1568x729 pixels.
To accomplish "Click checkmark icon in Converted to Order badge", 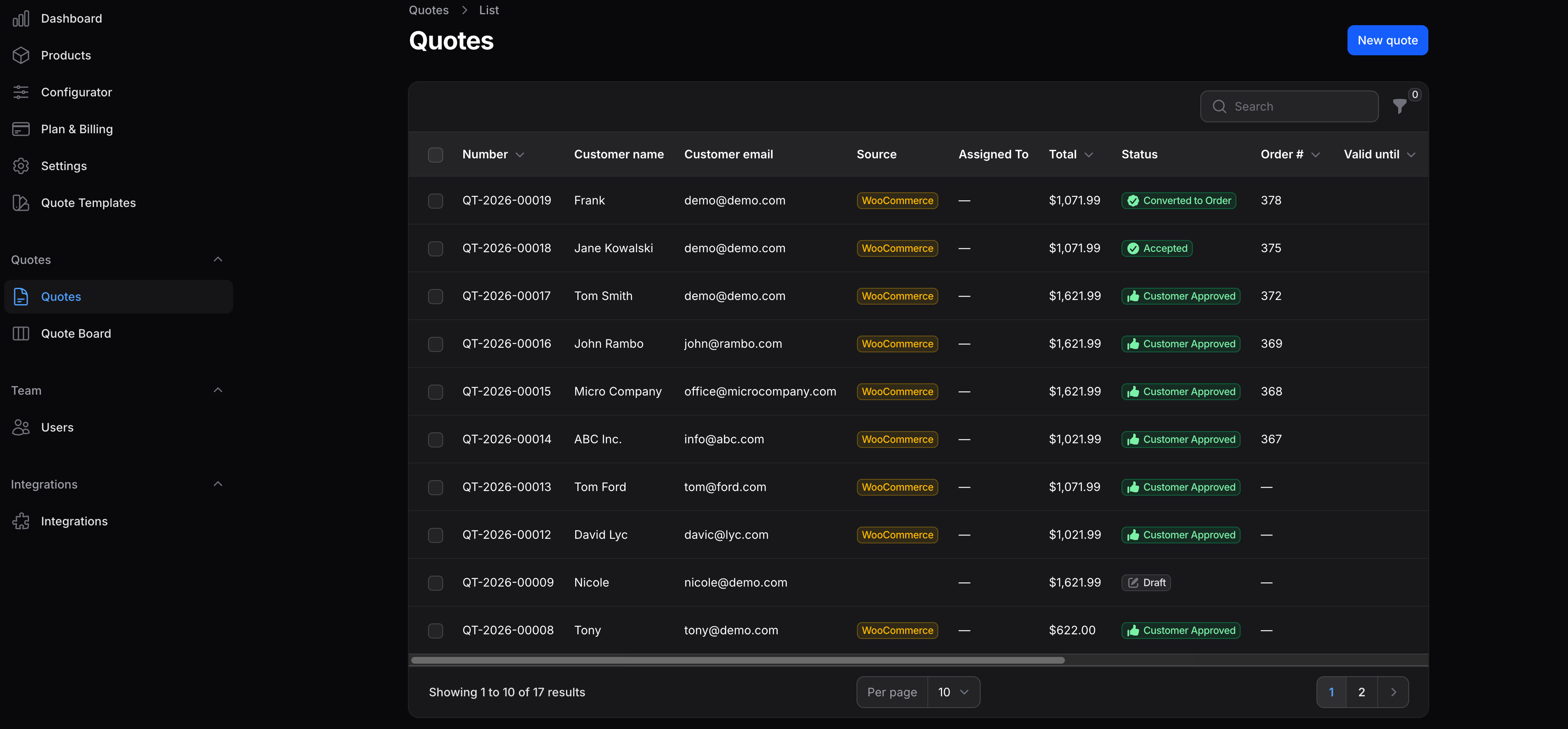I will click(x=1133, y=201).
